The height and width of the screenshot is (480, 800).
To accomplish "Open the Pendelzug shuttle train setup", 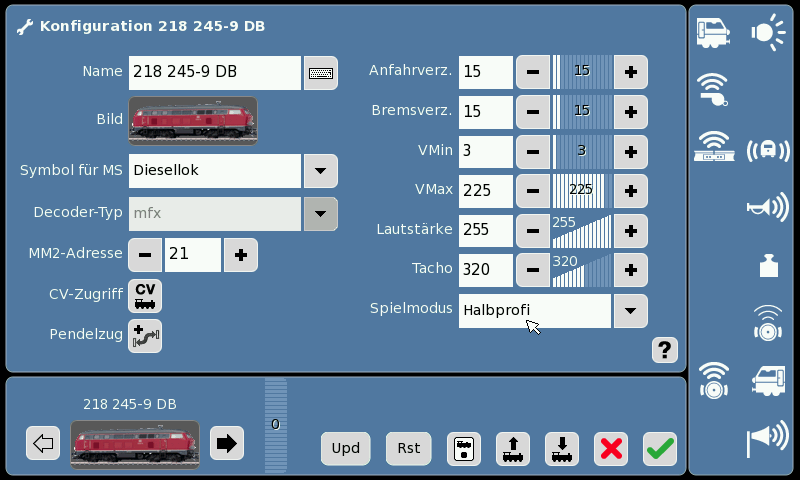I will [145, 336].
